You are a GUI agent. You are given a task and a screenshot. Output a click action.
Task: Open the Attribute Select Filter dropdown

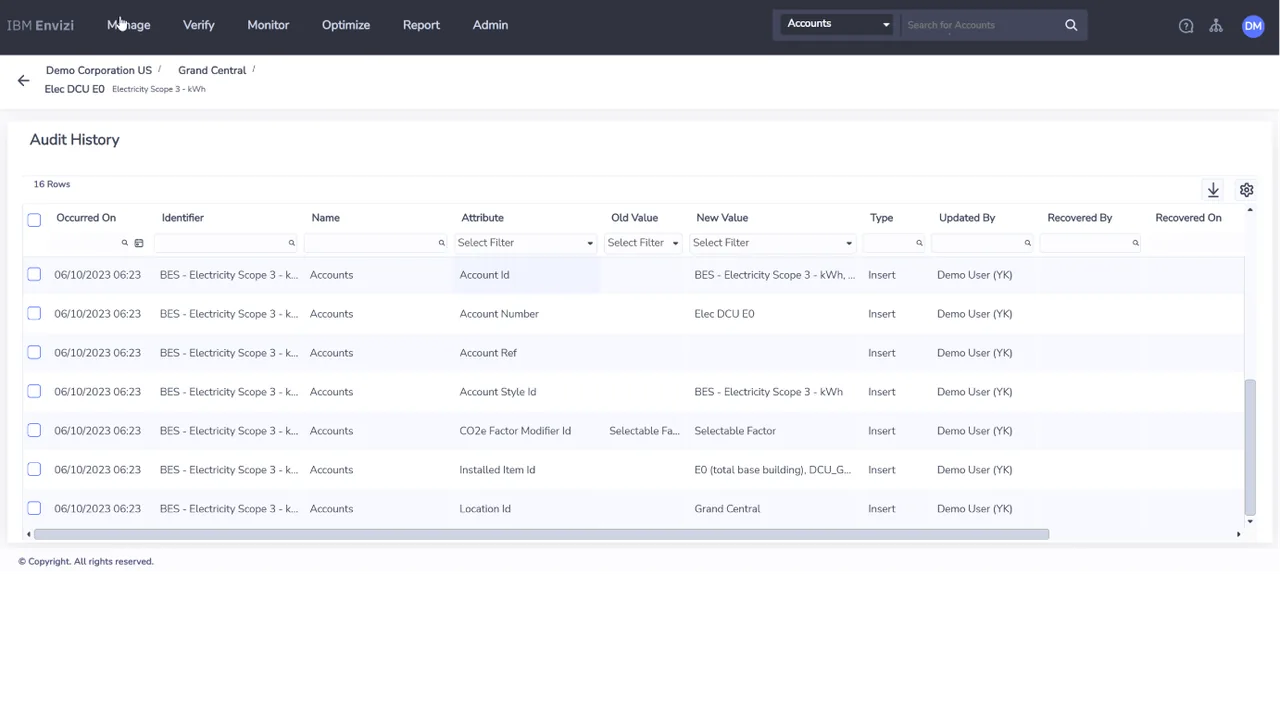pos(526,243)
